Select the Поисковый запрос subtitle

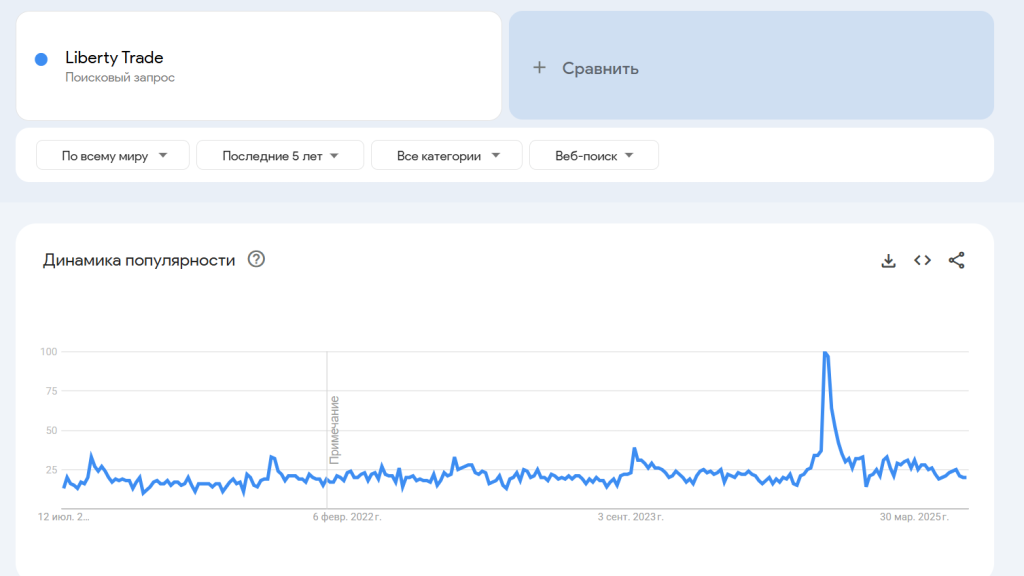coord(120,78)
